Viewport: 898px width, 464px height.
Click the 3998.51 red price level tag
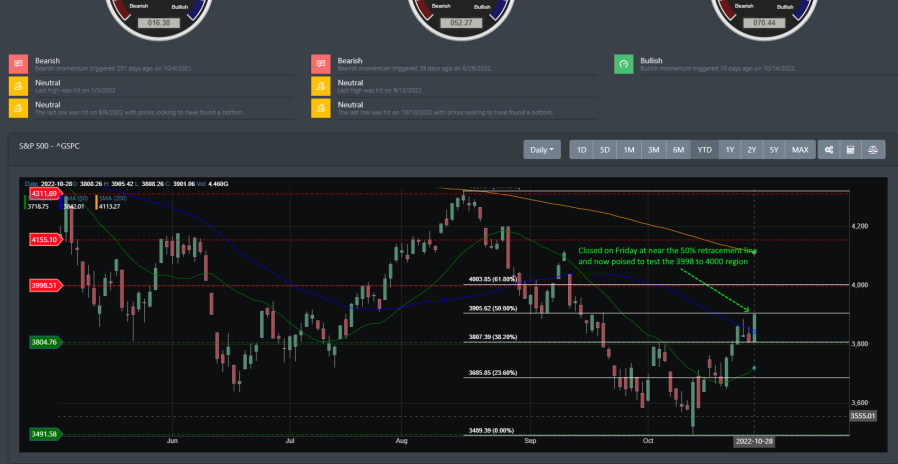tap(46, 285)
